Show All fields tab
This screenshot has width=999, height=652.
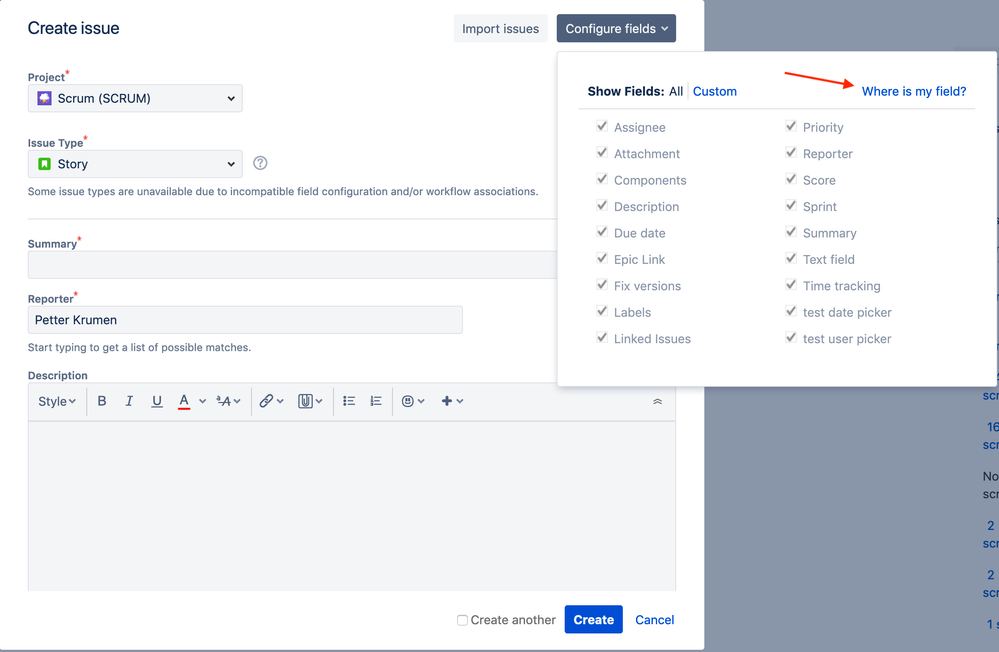(676, 91)
